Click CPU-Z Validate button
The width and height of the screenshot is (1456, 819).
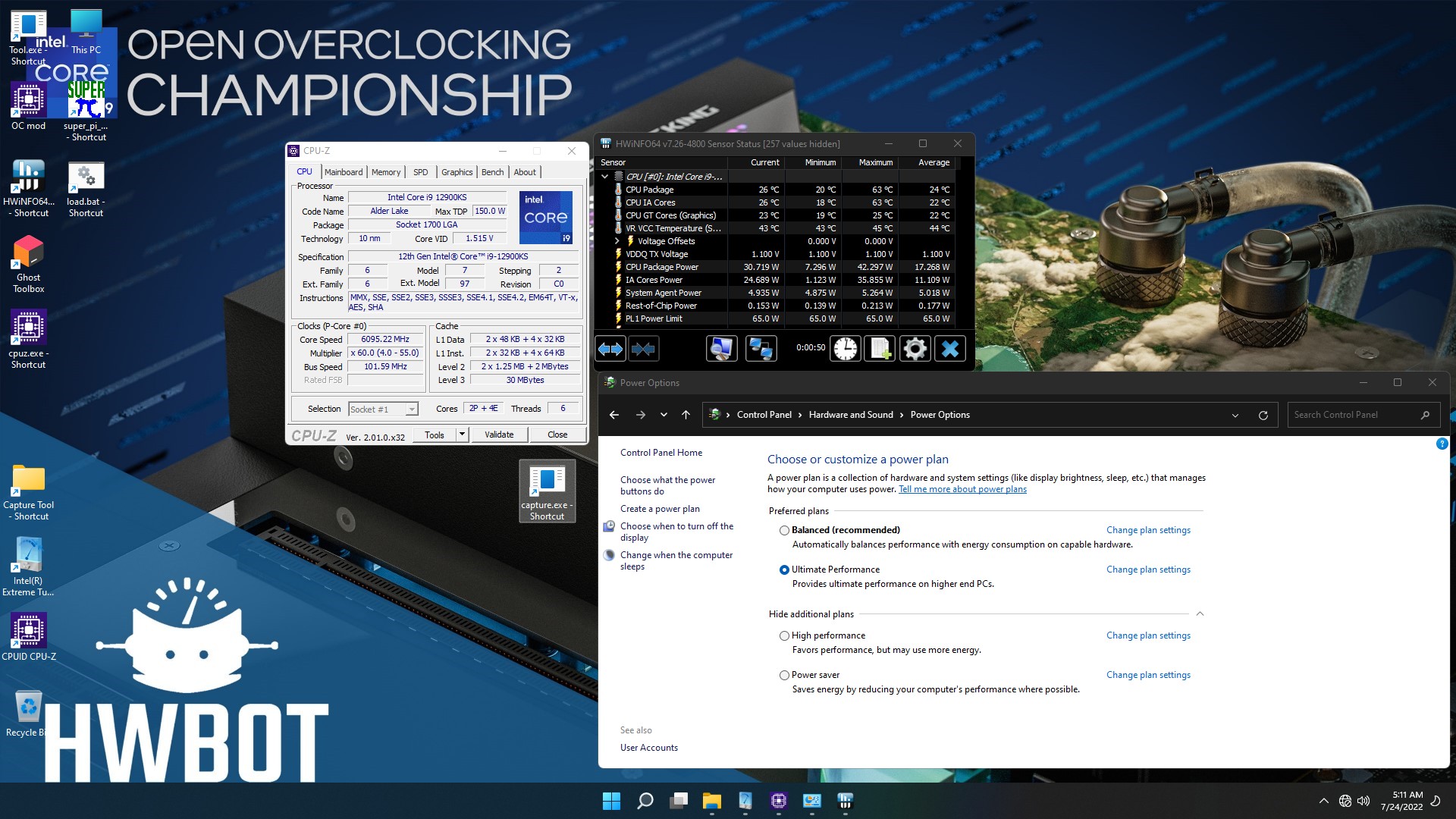pos(499,435)
